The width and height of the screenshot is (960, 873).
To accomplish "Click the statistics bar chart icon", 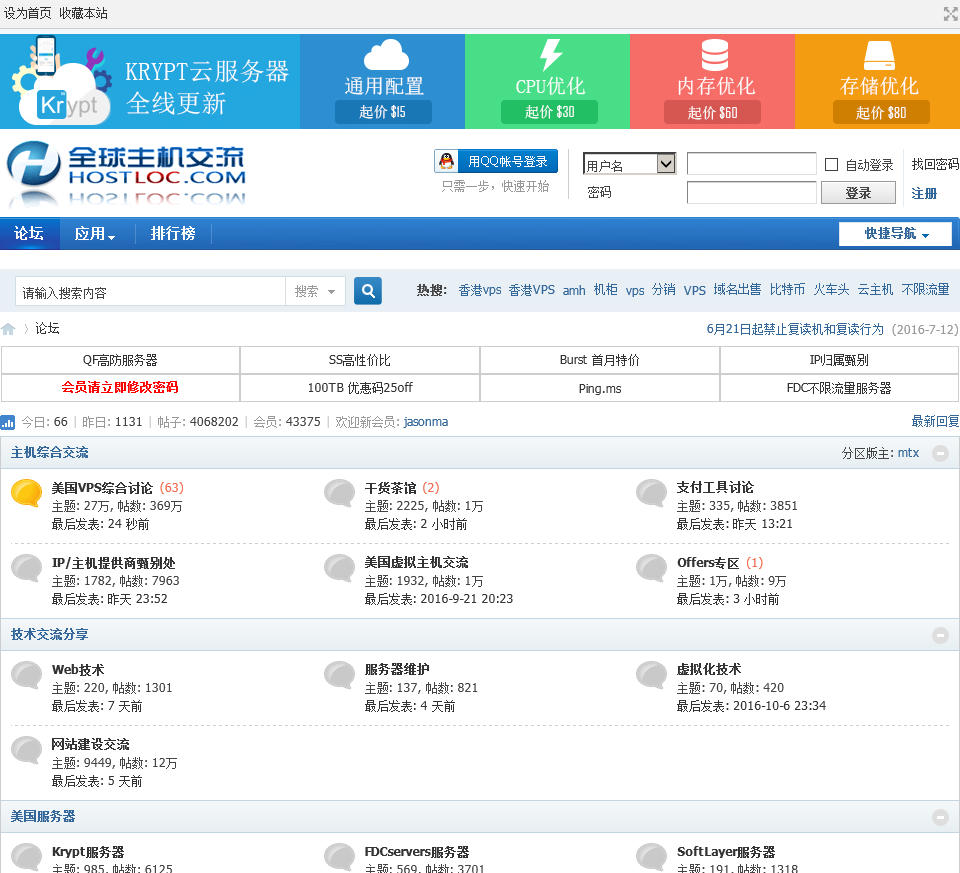I will [x=7, y=422].
